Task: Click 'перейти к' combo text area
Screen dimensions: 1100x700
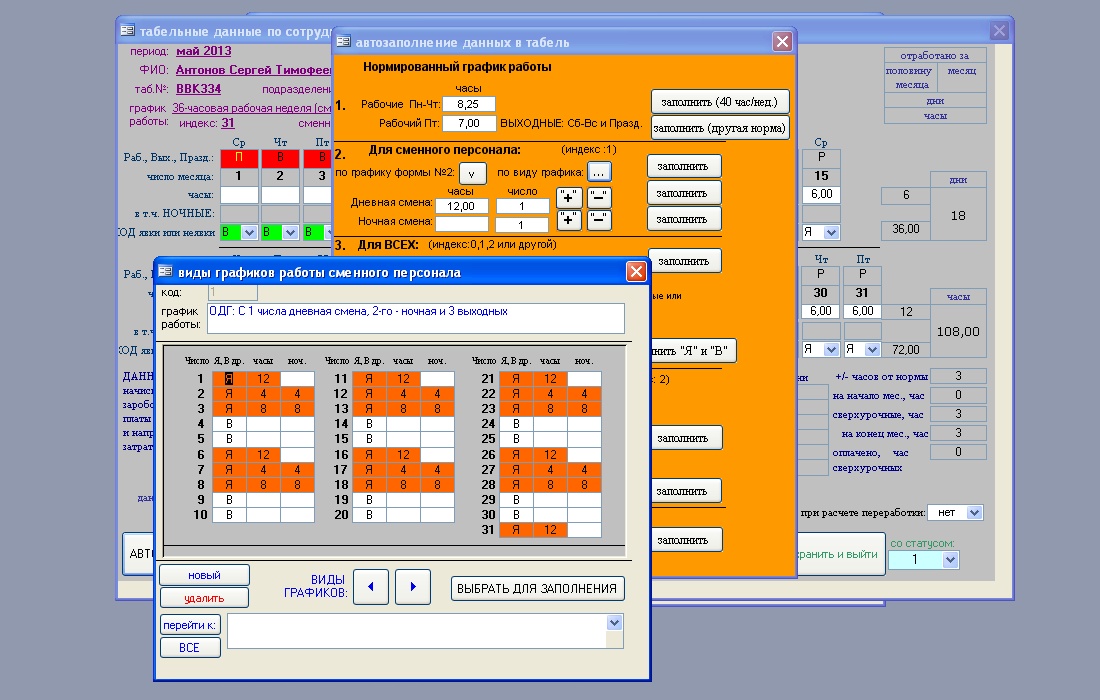Action: [417, 631]
